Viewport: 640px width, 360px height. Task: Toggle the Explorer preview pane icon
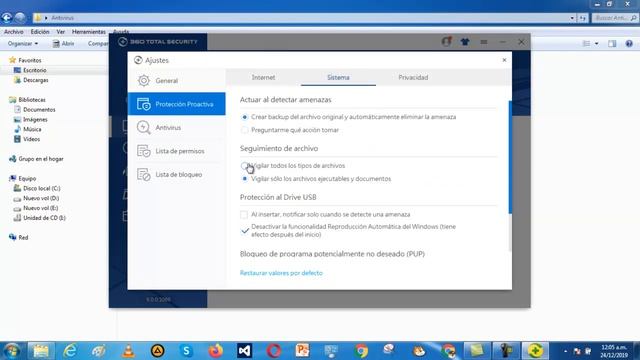(612, 43)
